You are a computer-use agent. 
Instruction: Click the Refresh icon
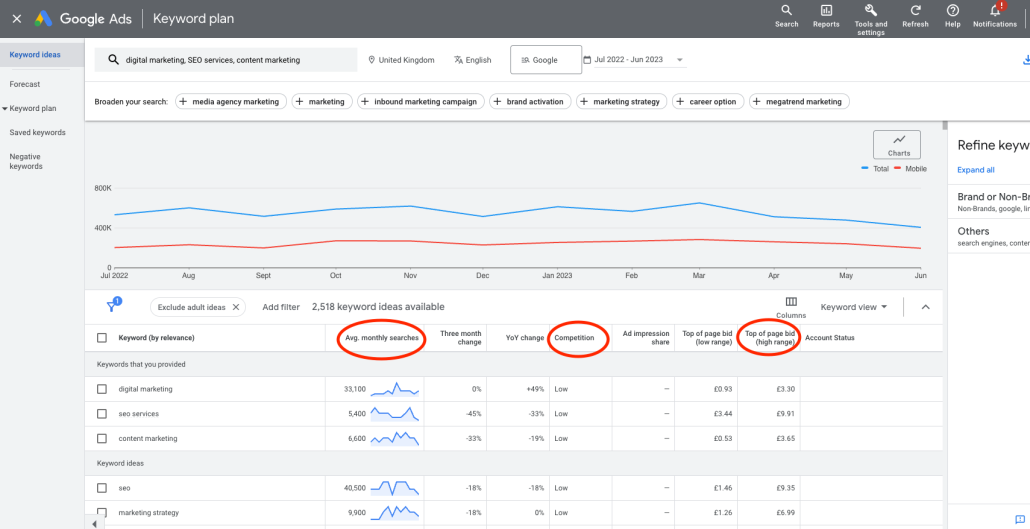pos(915,11)
